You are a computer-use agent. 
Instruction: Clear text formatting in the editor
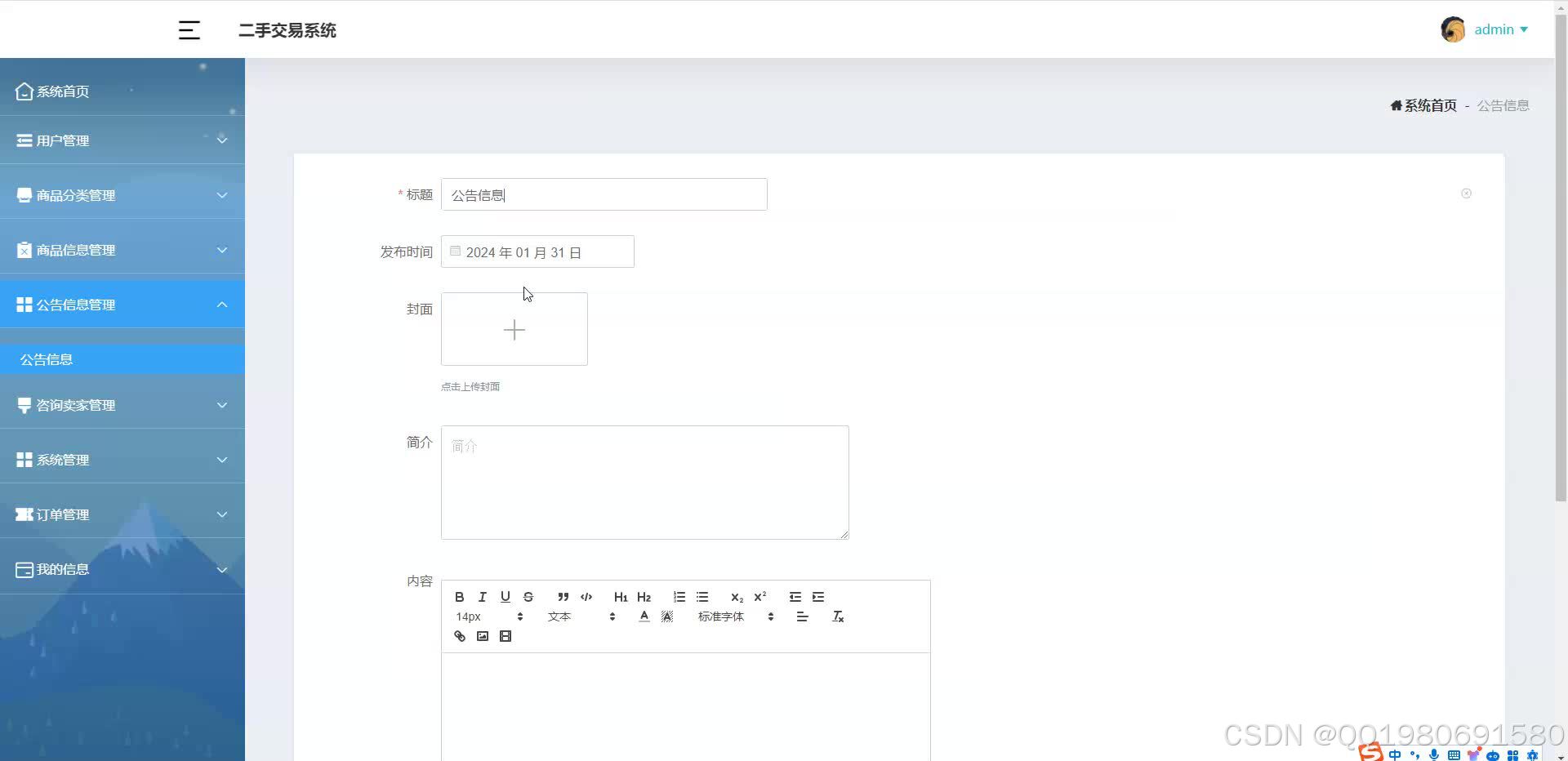(x=838, y=616)
